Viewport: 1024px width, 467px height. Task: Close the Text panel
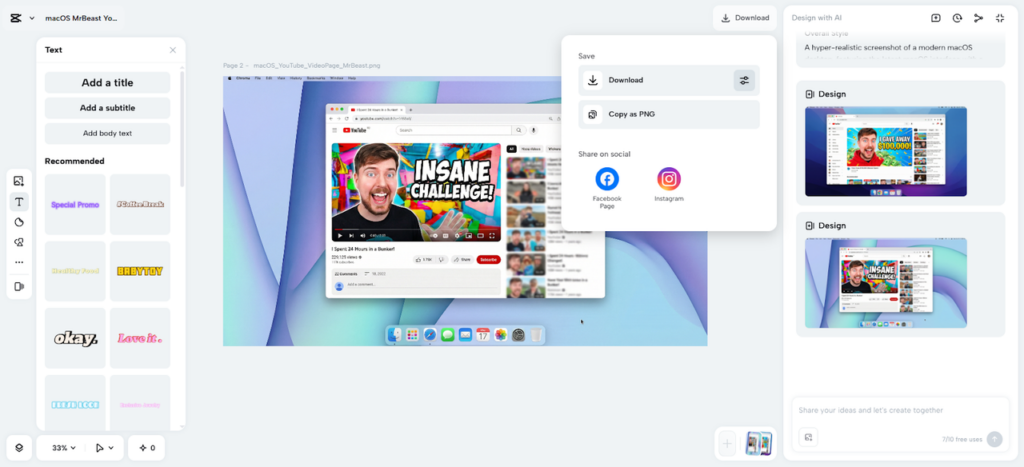click(172, 50)
